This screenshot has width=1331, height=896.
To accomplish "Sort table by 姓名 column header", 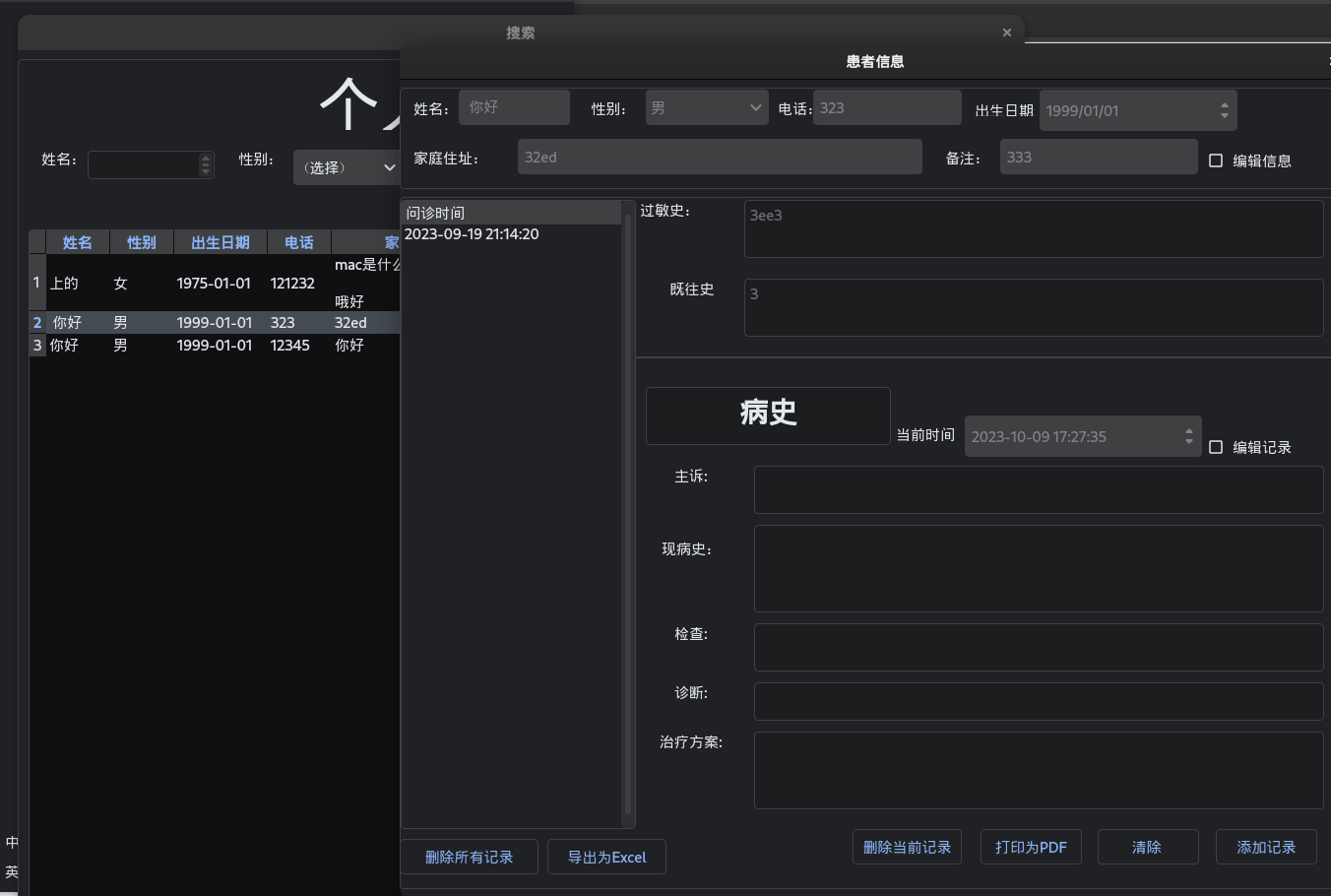I will (x=78, y=242).
